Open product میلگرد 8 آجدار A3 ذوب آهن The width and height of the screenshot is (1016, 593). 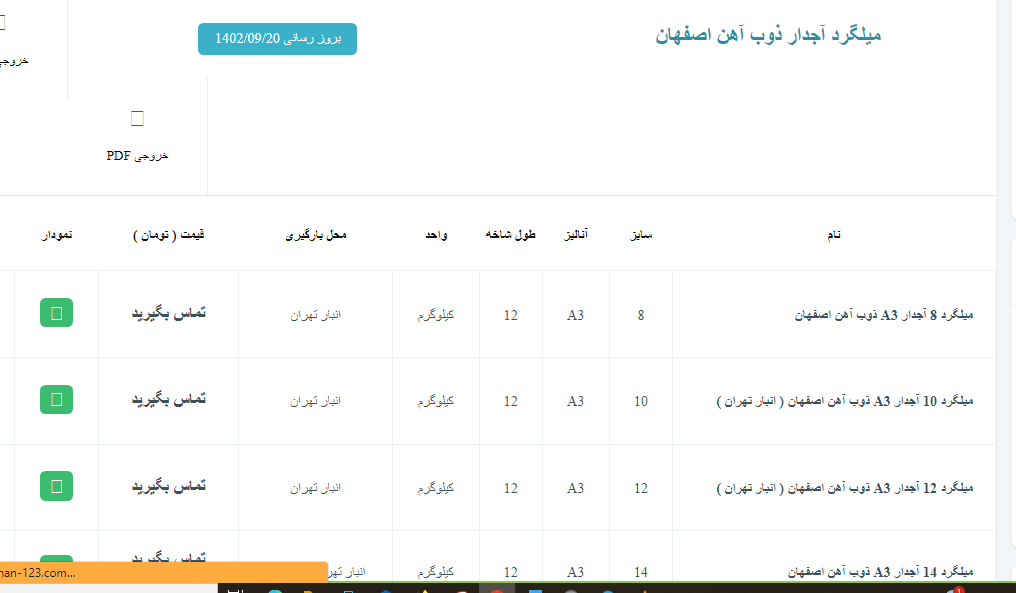tap(883, 314)
